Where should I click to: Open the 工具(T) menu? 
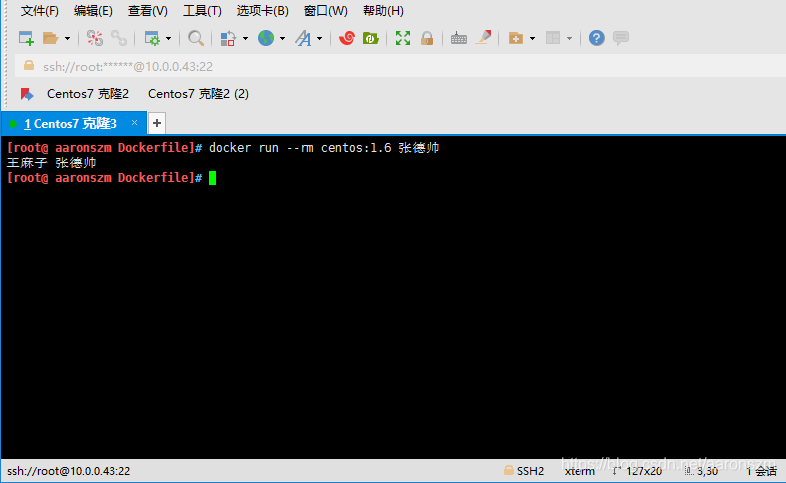click(202, 11)
